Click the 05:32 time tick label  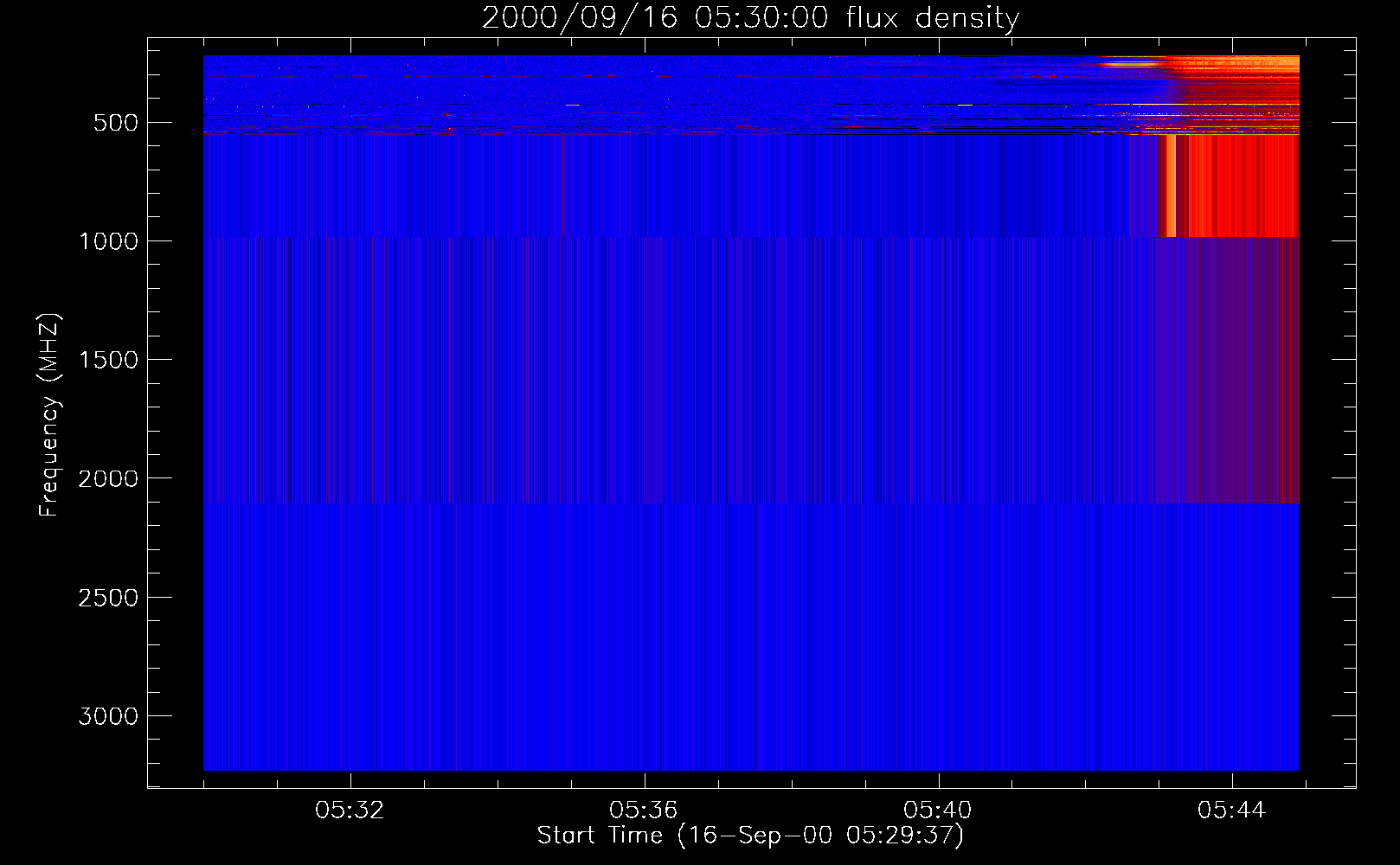[350, 811]
